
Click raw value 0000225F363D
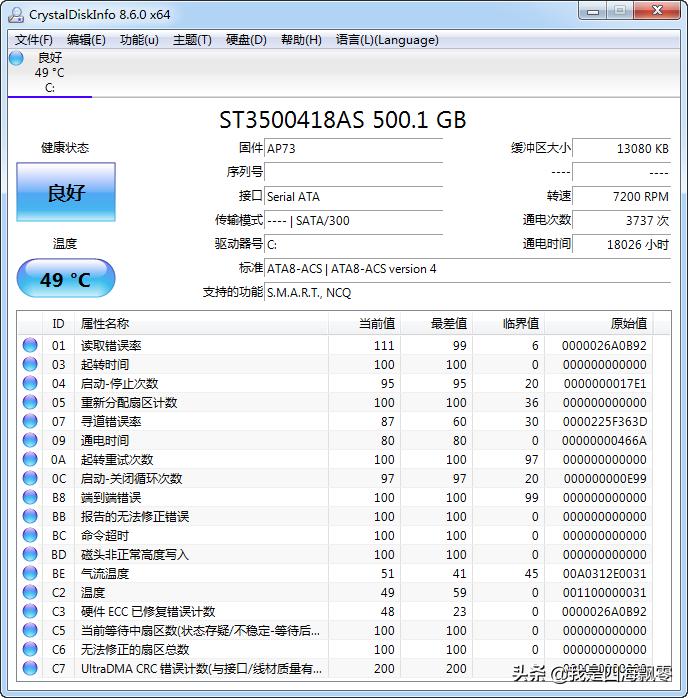[x=605, y=422]
